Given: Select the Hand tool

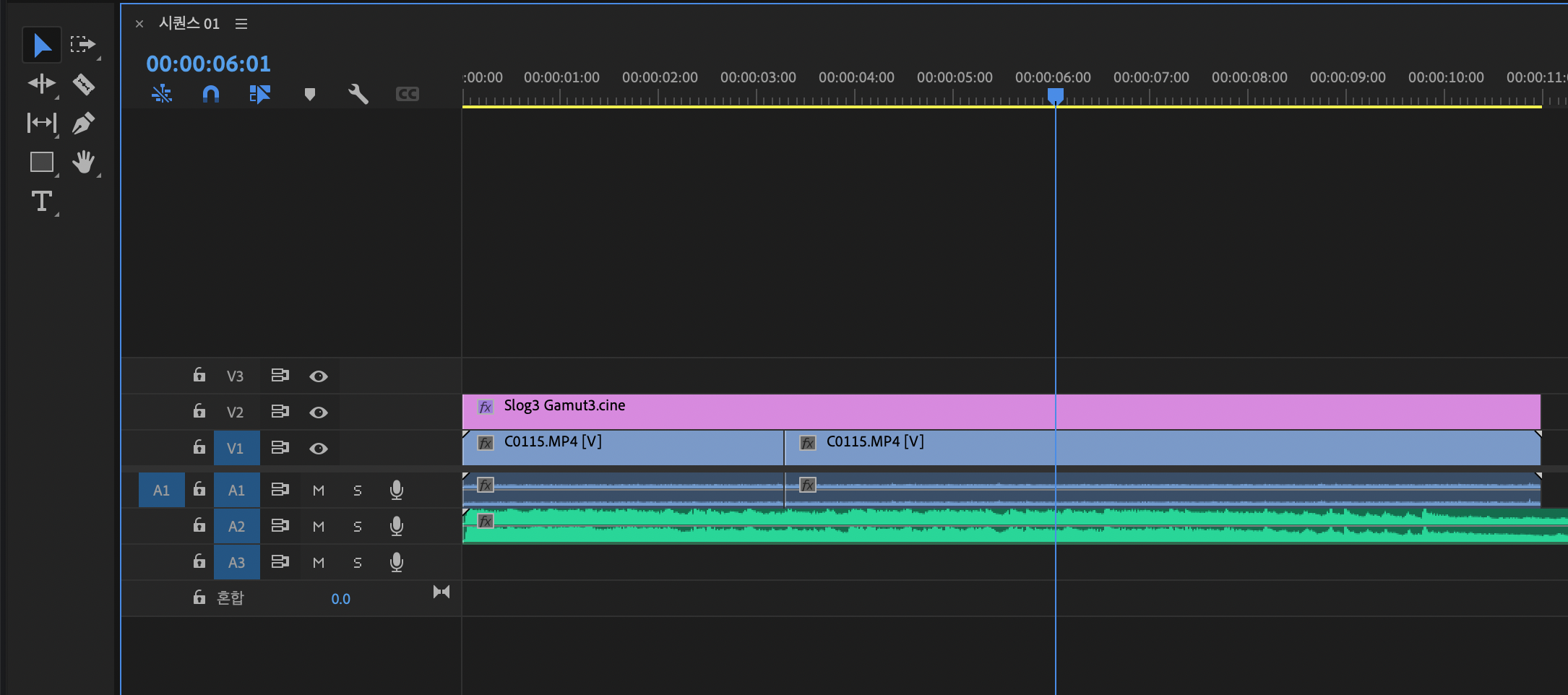Looking at the screenshot, I should pos(84,162).
